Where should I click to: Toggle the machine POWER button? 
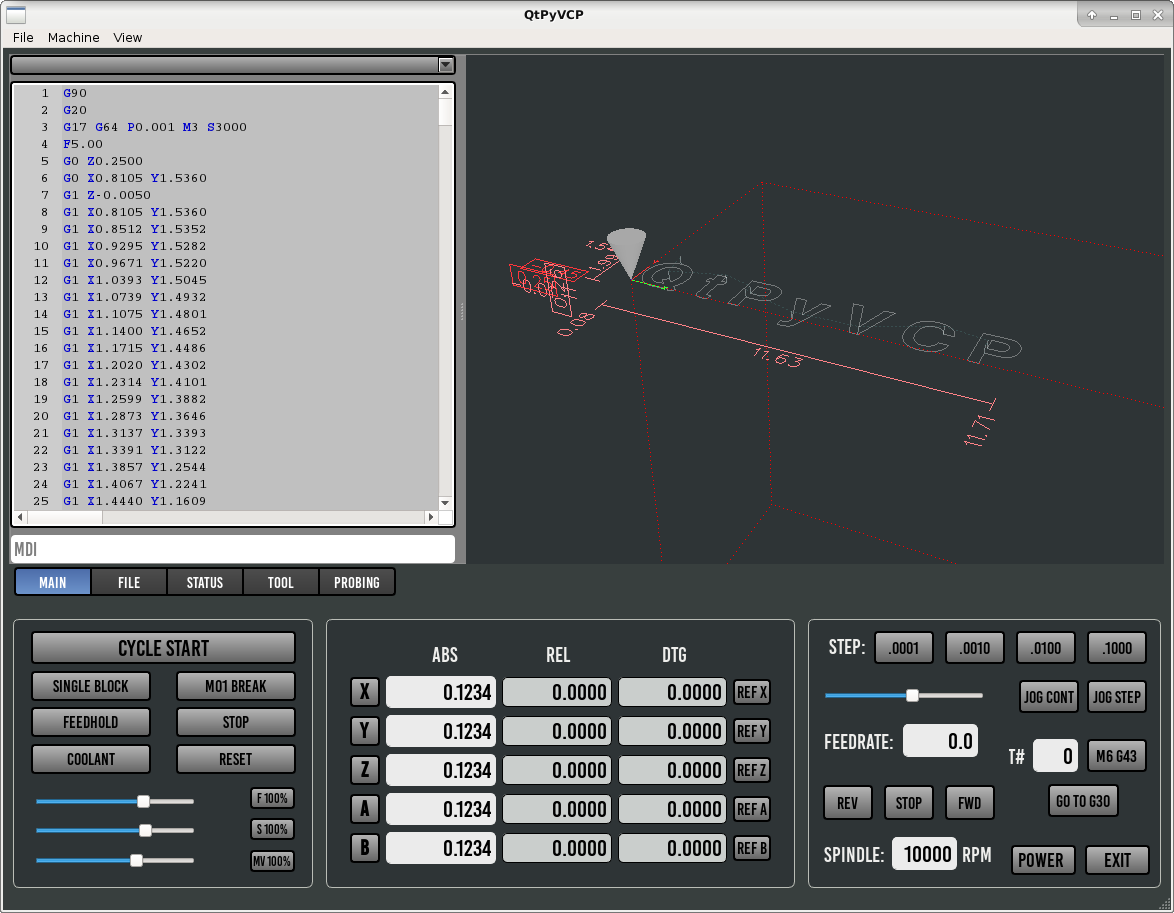1041,860
